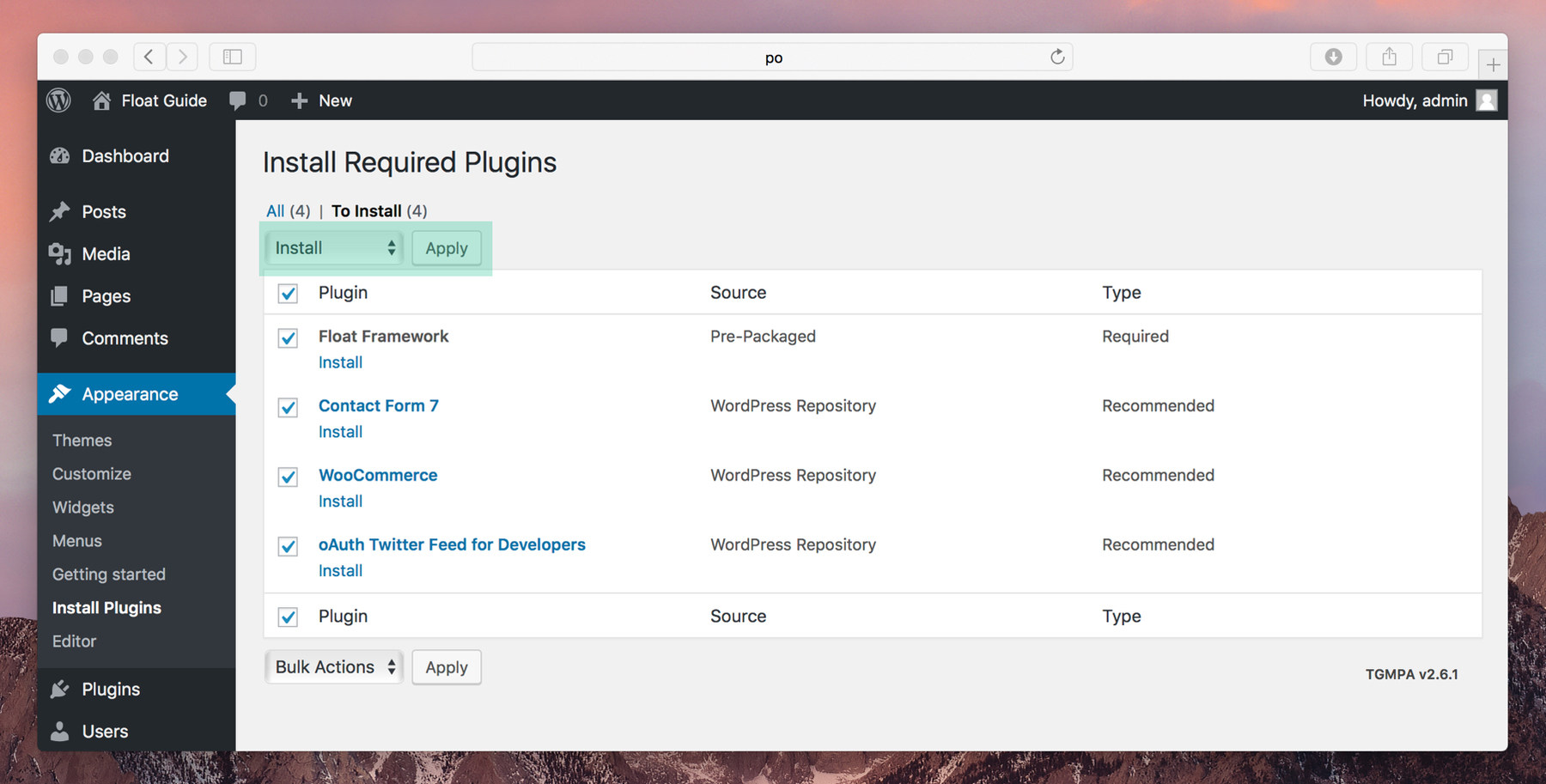Screen dimensions: 1546x784
Task: Click the bottom Apply button
Action: tap(447, 667)
